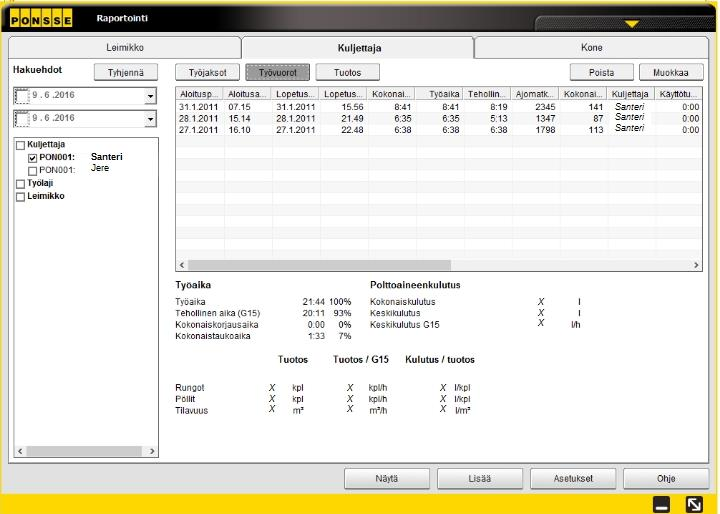The image size is (720, 514).
Task: Sort by the Ajomatk... column header
Action: (535, 94)
